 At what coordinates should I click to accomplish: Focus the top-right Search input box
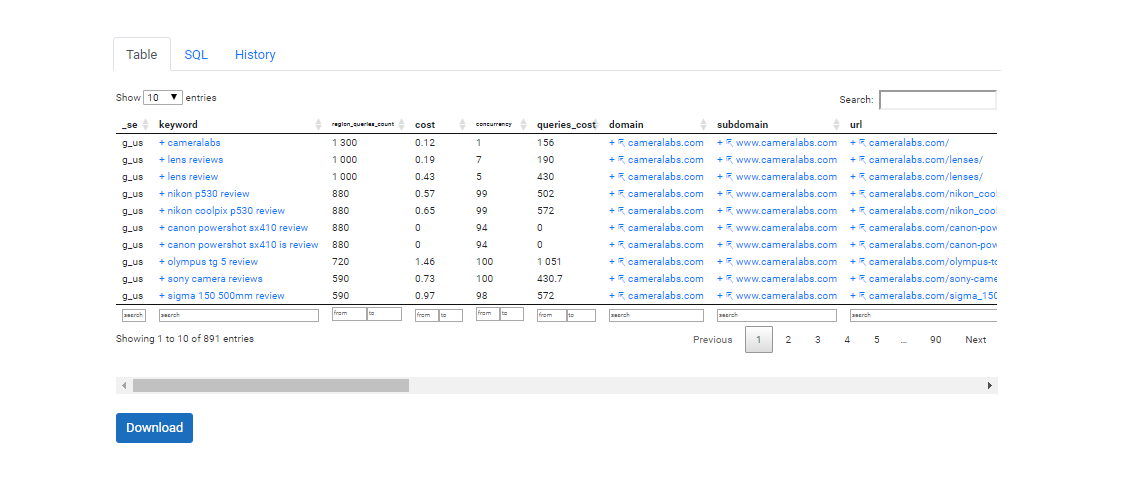pyautogui.click(x=938, y=100)
